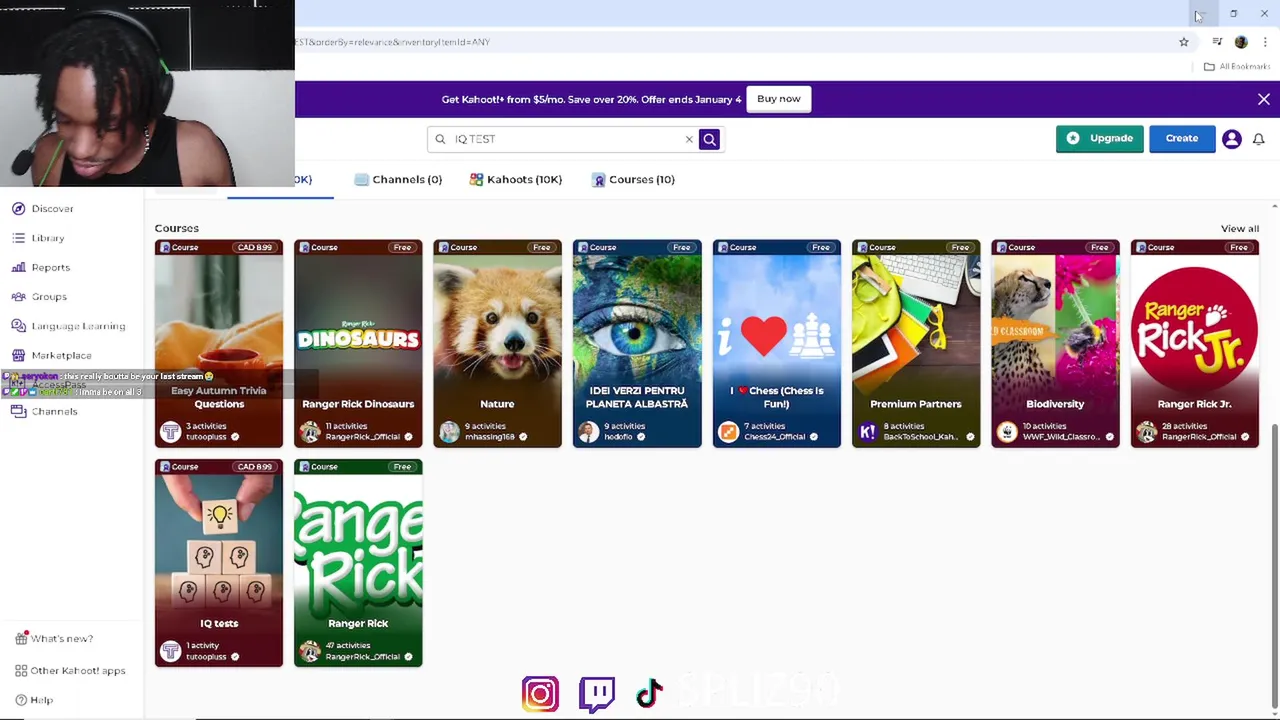Image resolution: width=1280 pixels, height=720 pixels.
Task: Open What's new in sidebar
Action: [54, 639]
